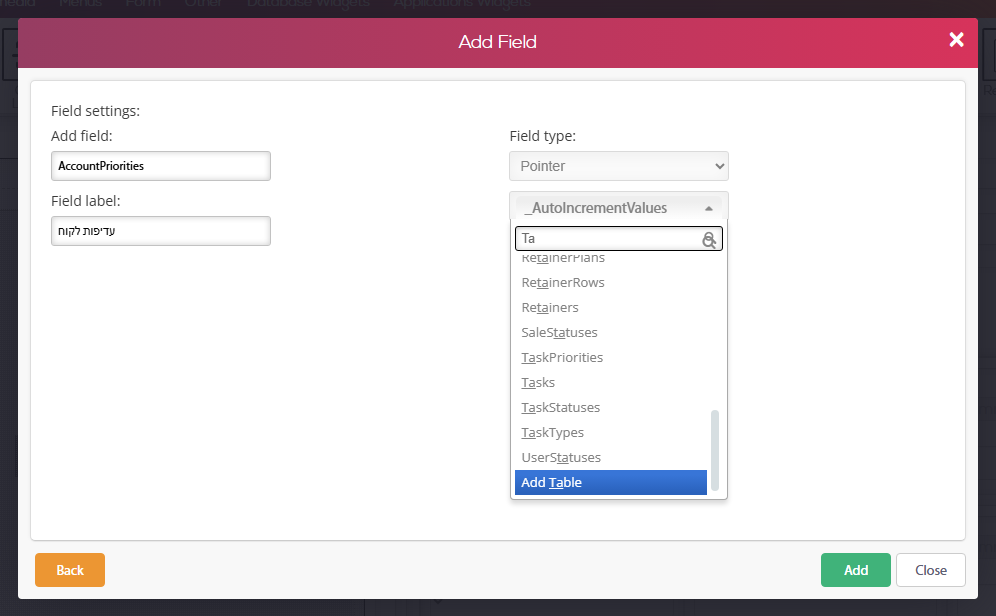
Task: Collapse the _AutoIncrementValues table dropdown
Action: pyautogui.click(x=619, y=208)
